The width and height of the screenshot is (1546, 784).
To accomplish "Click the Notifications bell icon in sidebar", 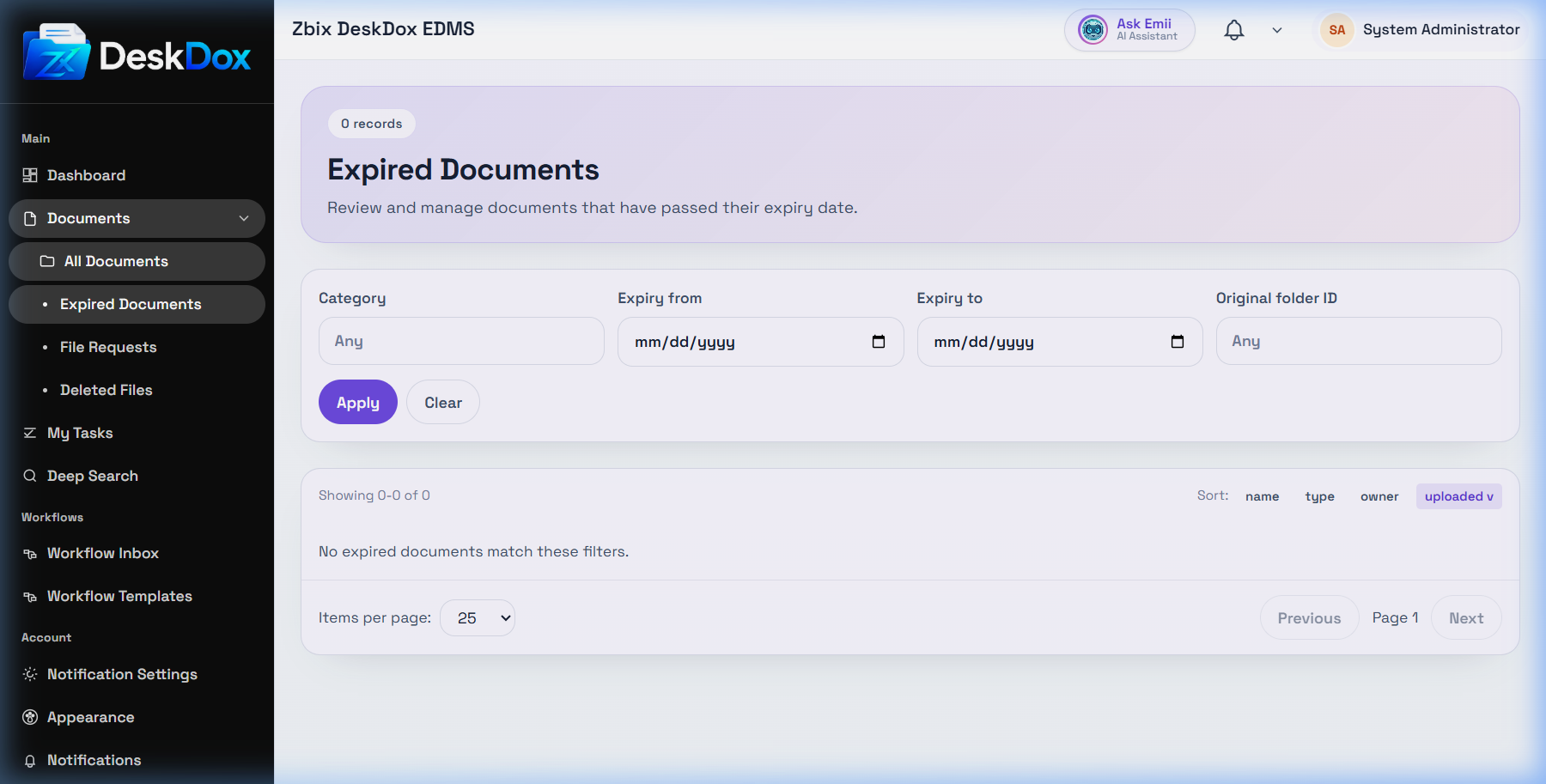I will pyautogui.click(x=30, y=761).
